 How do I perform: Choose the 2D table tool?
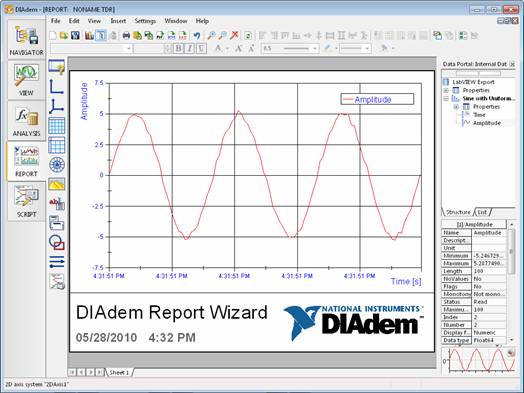[56, 126]
